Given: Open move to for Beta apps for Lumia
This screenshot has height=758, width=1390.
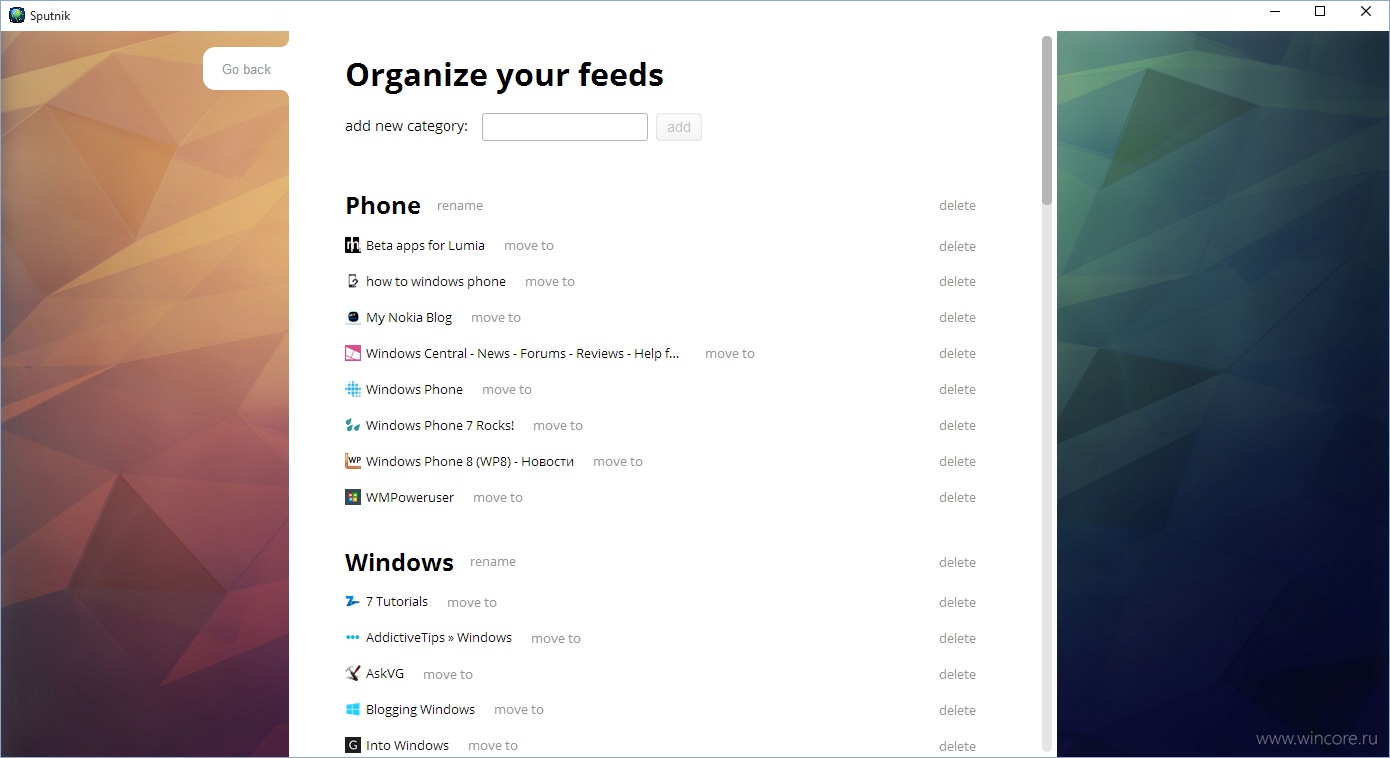Looking at the screenshot, I should (529, 246).
